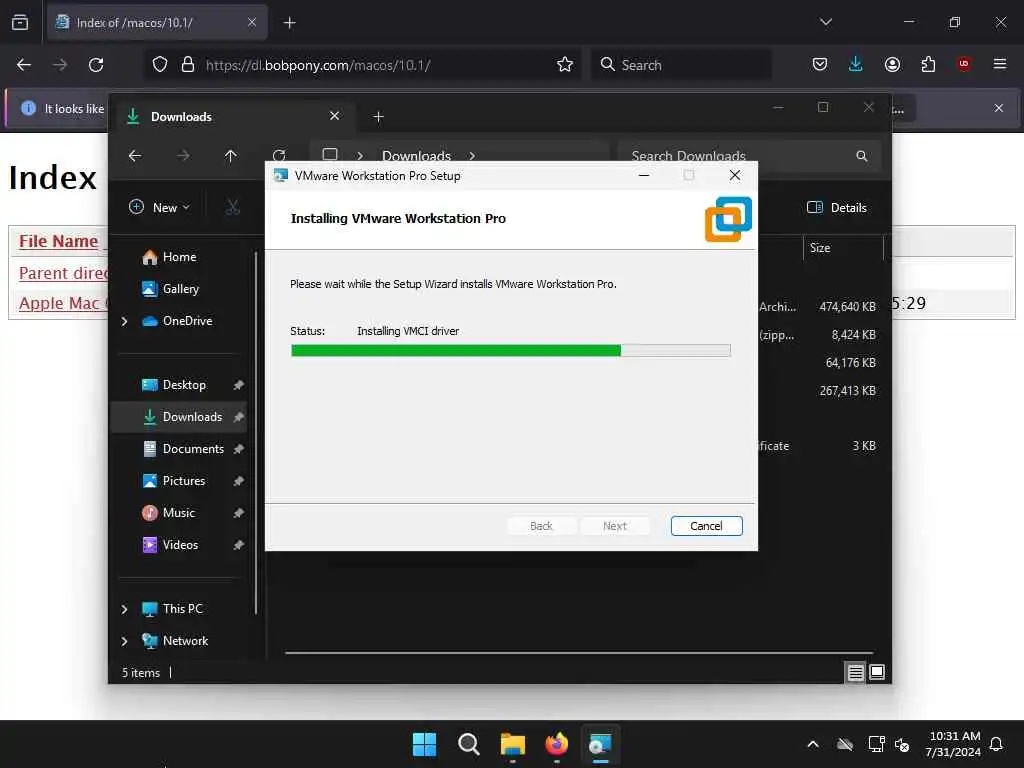Add a new tab in File Explorer
This screenshot has height=768, width=1024.
click(378, 116)
